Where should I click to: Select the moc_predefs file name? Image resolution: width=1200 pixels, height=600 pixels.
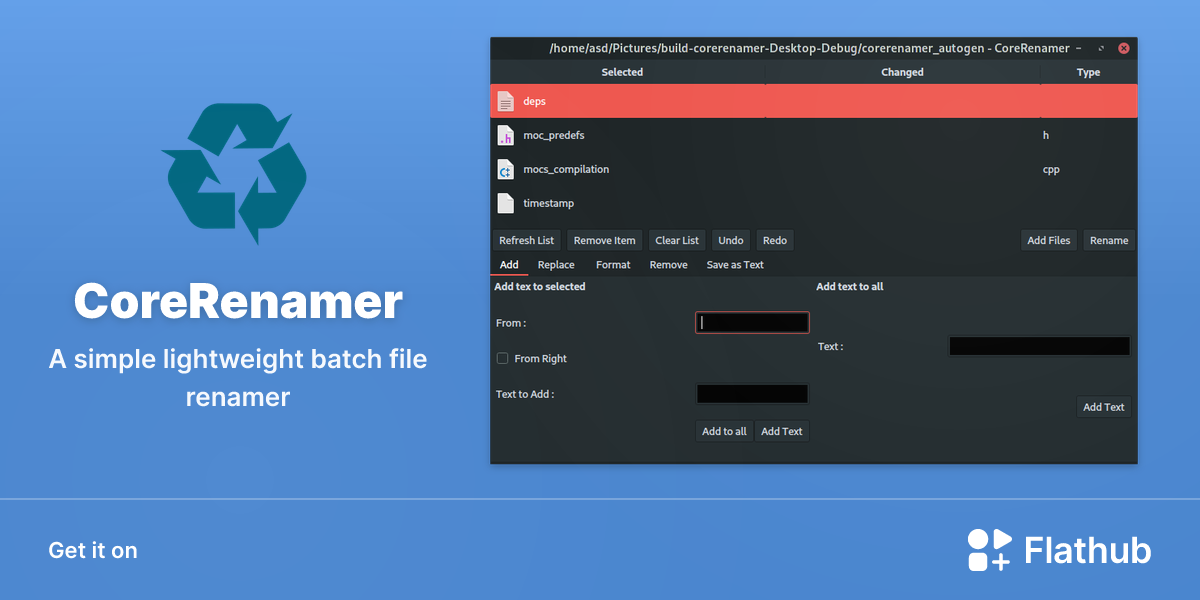click(x=554, y=135)
